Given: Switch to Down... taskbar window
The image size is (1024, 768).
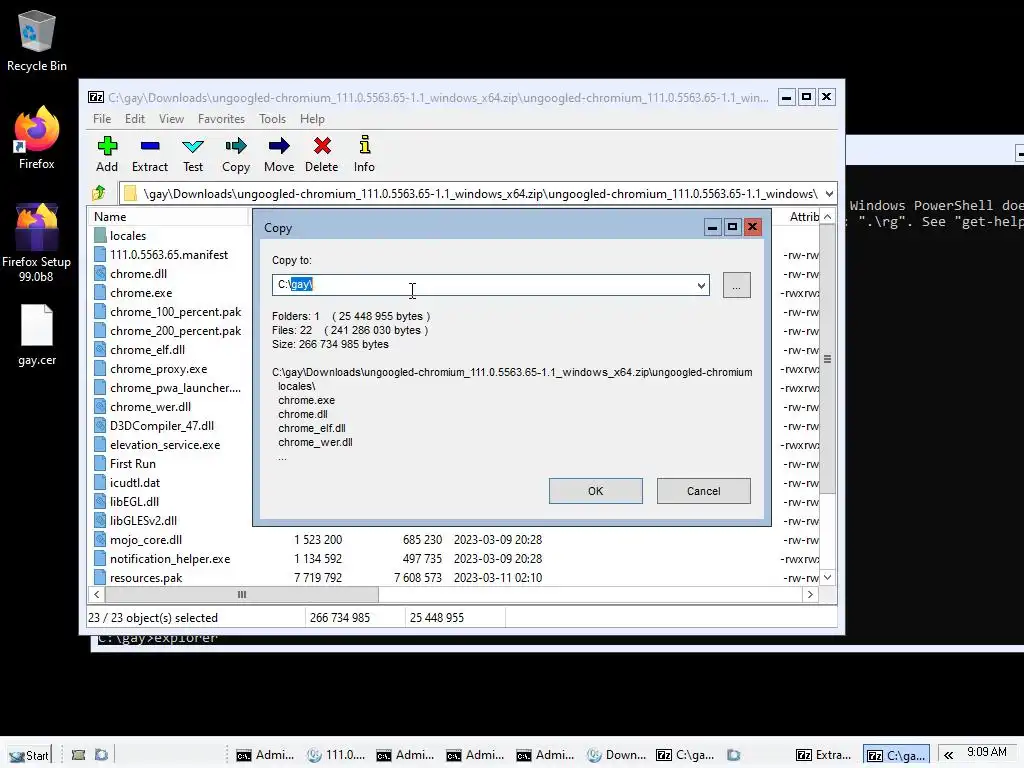Looking at the screenshot, I should (616, 755).
